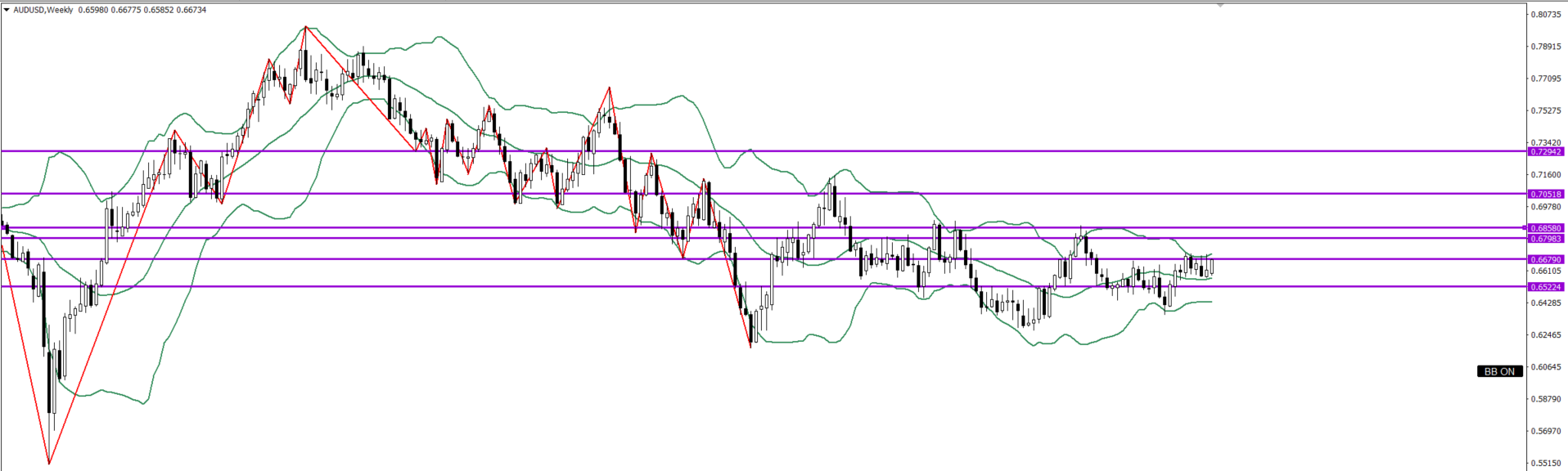Select the 0.66790 purple price label

(1546, 260)
